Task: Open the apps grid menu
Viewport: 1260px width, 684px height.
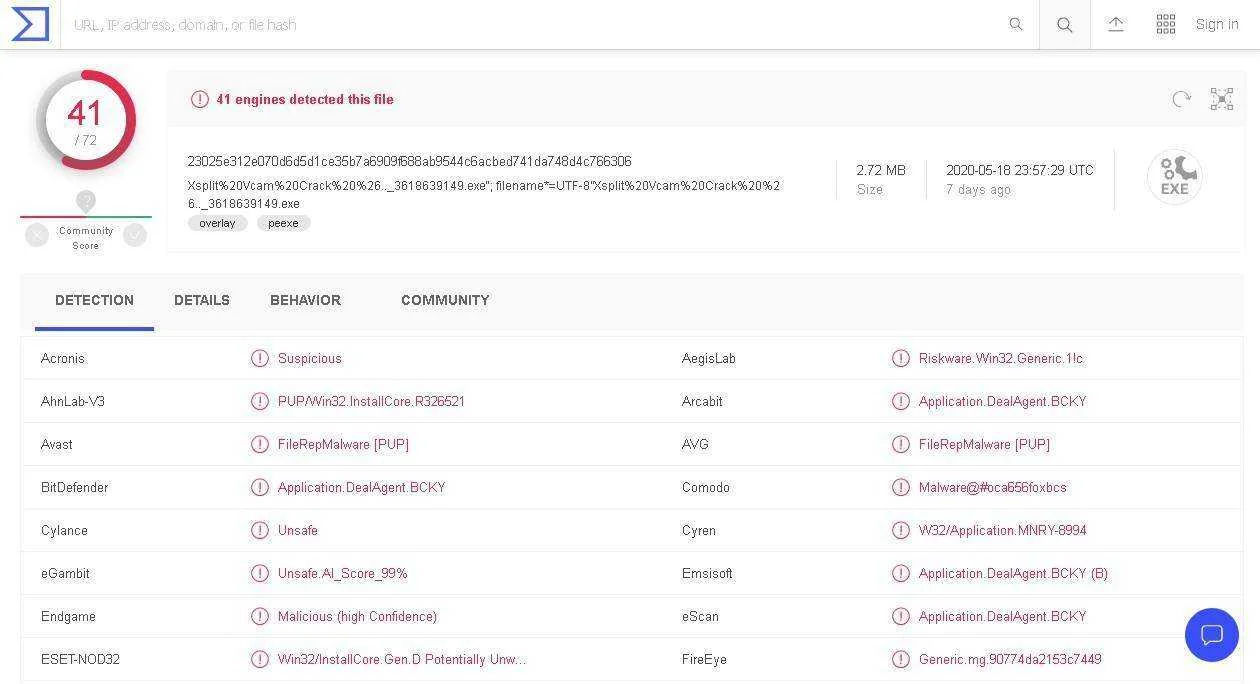Action: click(x=1166, y=24)
